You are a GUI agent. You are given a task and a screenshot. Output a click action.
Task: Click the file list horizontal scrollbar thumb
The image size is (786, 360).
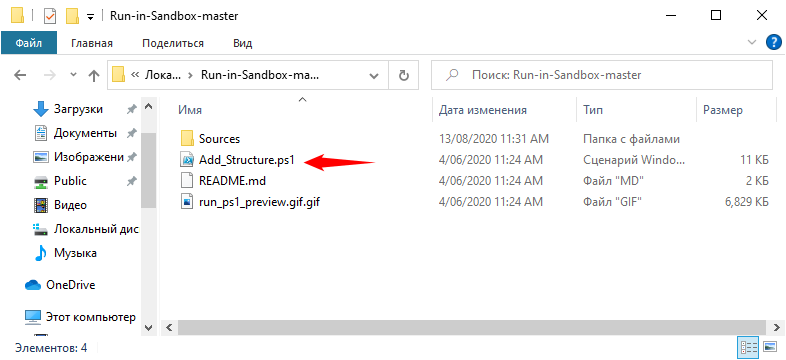point(473,327)
